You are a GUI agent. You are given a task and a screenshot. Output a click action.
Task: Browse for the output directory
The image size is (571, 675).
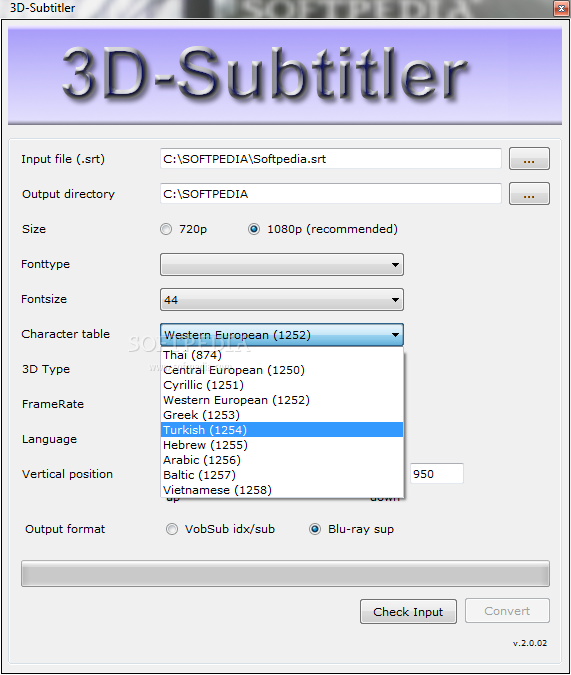coord(529,194)
